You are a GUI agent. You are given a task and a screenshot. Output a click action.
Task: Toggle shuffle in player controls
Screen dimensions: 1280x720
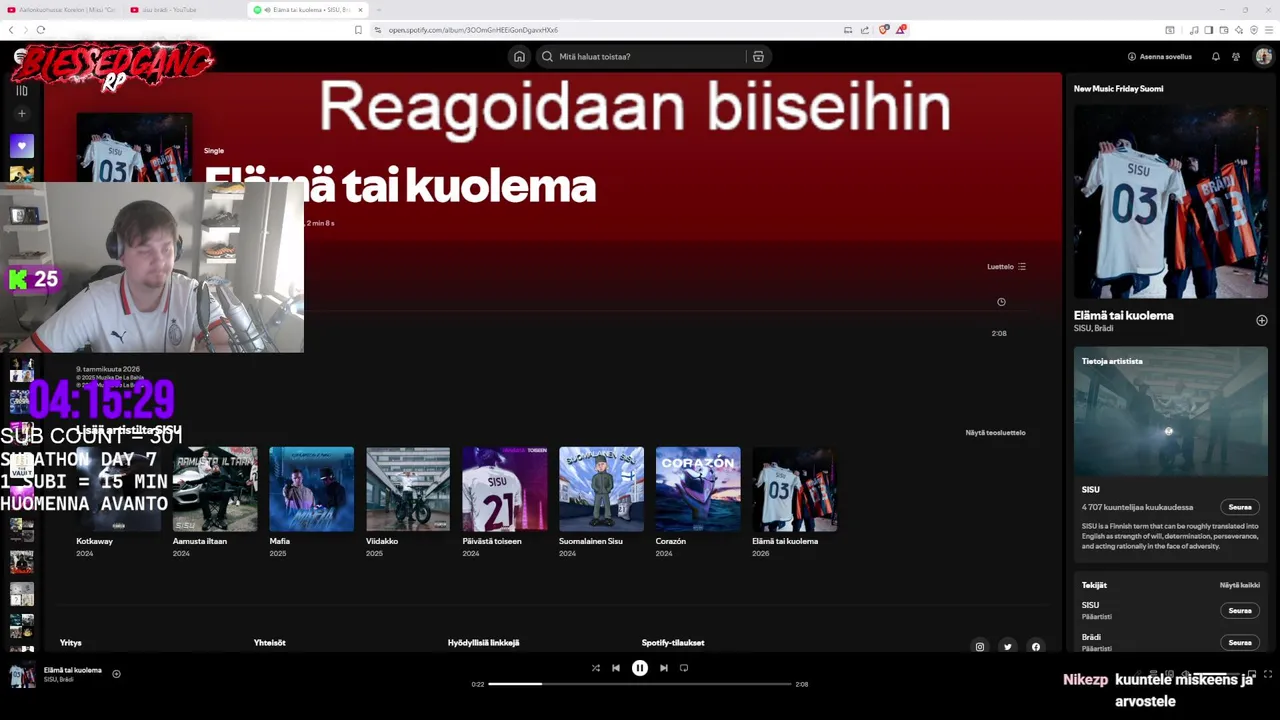pyautogui.click(x=595, y=668)
